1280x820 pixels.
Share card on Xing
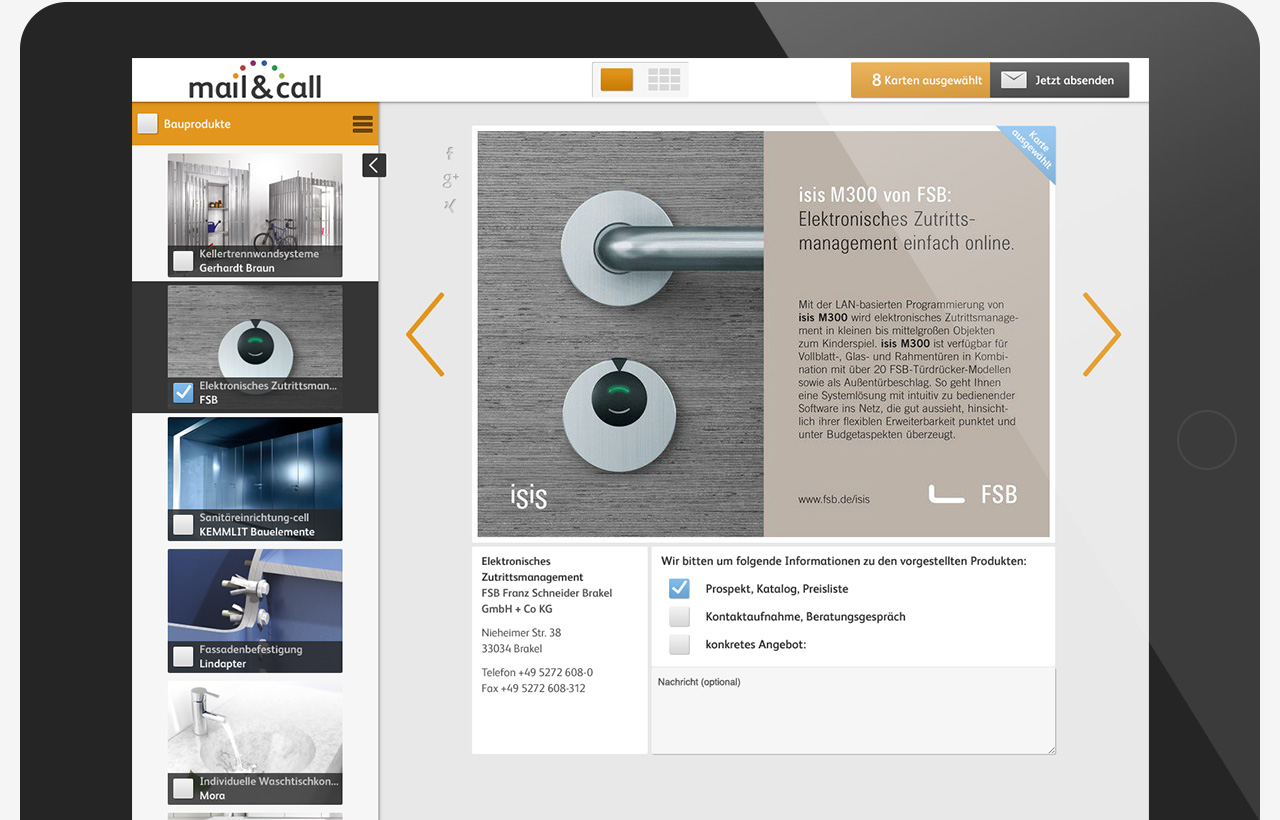pyautogui.click(x=450, y=206)
